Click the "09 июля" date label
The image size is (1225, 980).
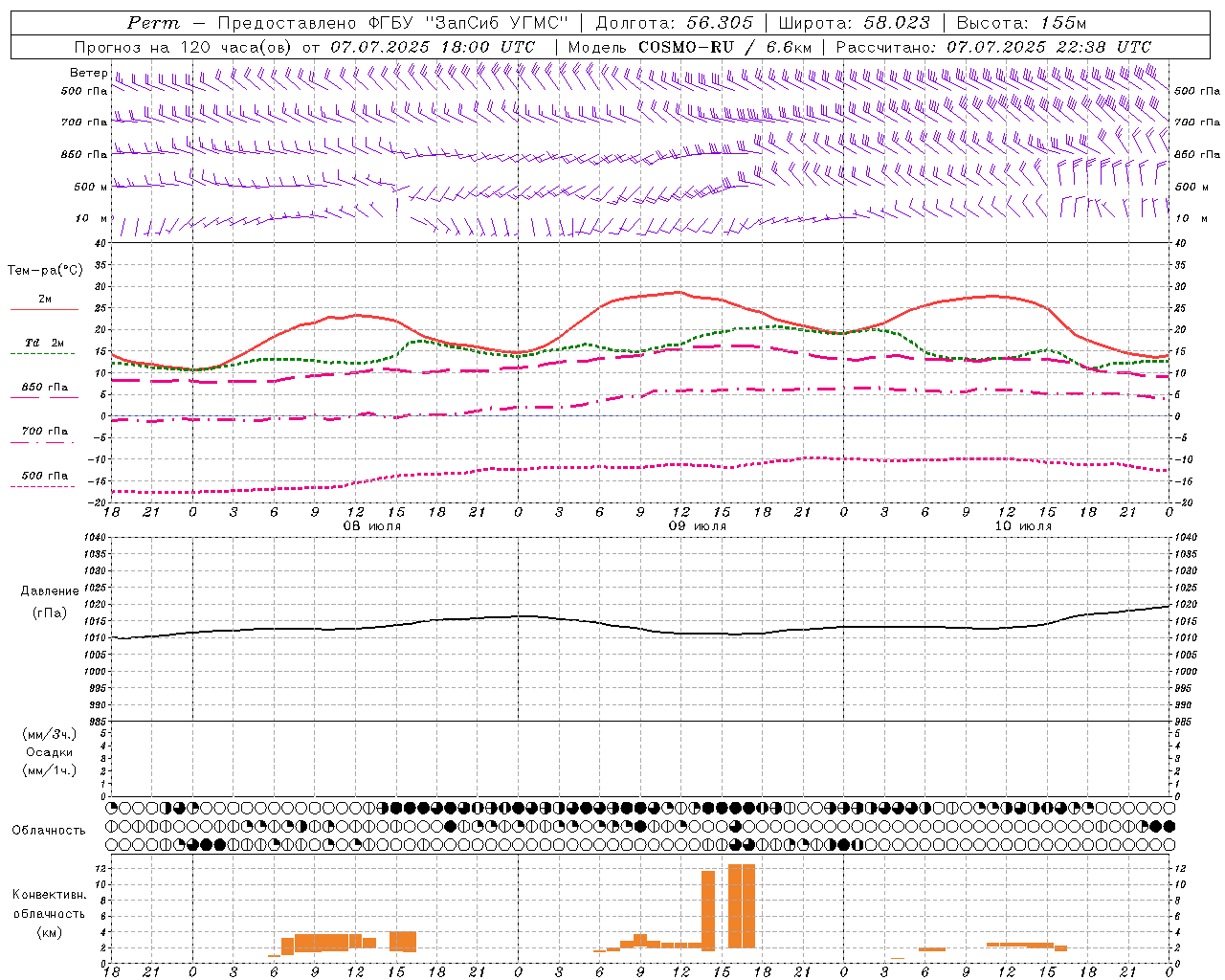698,526
